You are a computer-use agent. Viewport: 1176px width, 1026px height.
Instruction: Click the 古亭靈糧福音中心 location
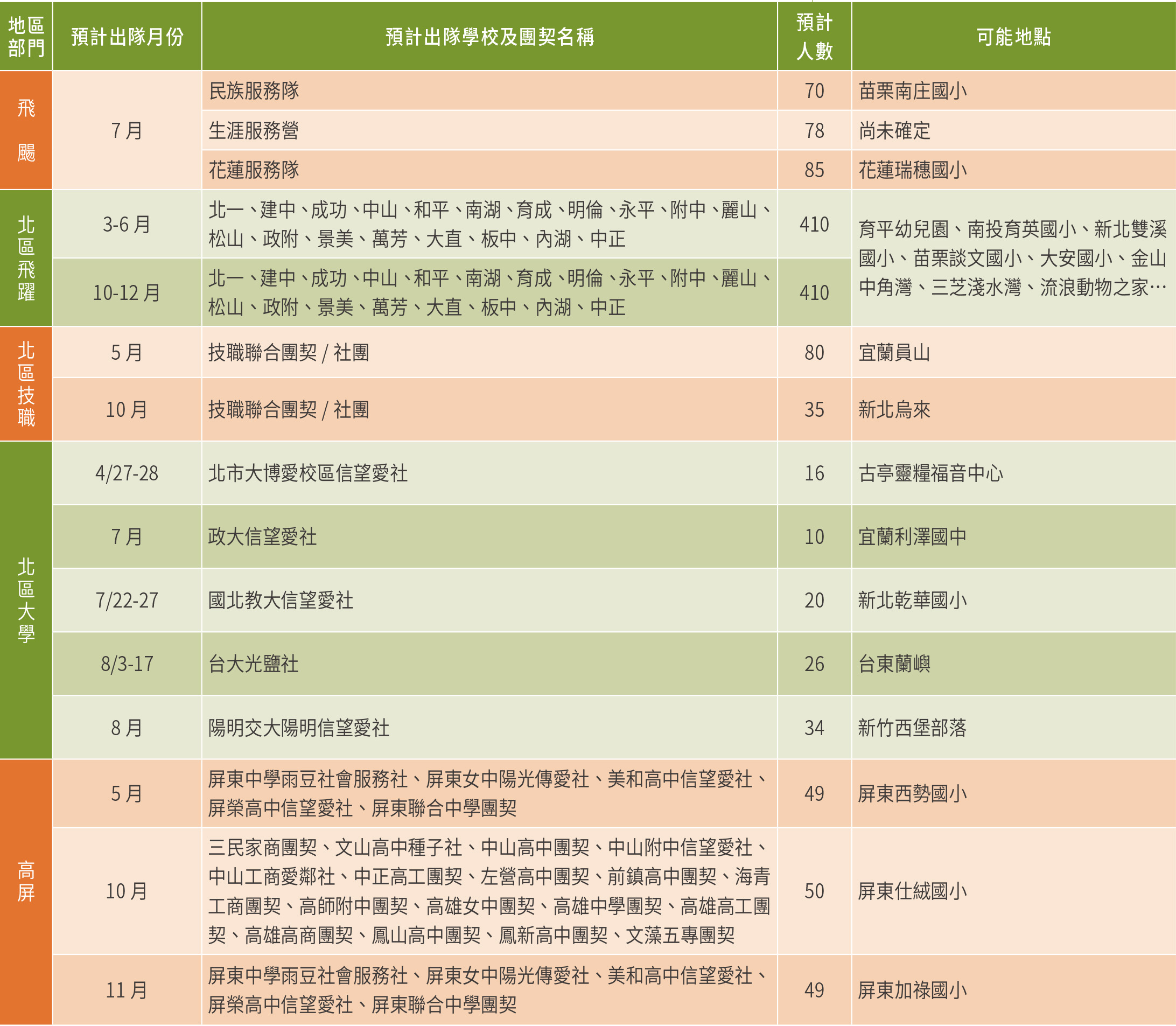1013,473
